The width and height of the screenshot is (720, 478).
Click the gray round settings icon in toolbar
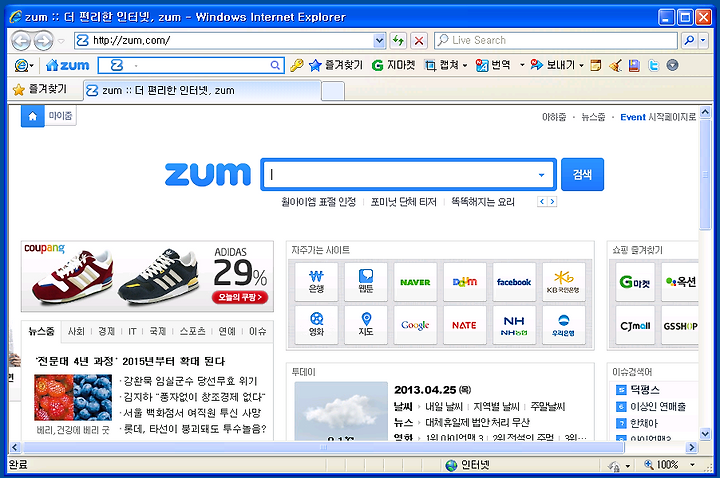click(x=672, y=65)
